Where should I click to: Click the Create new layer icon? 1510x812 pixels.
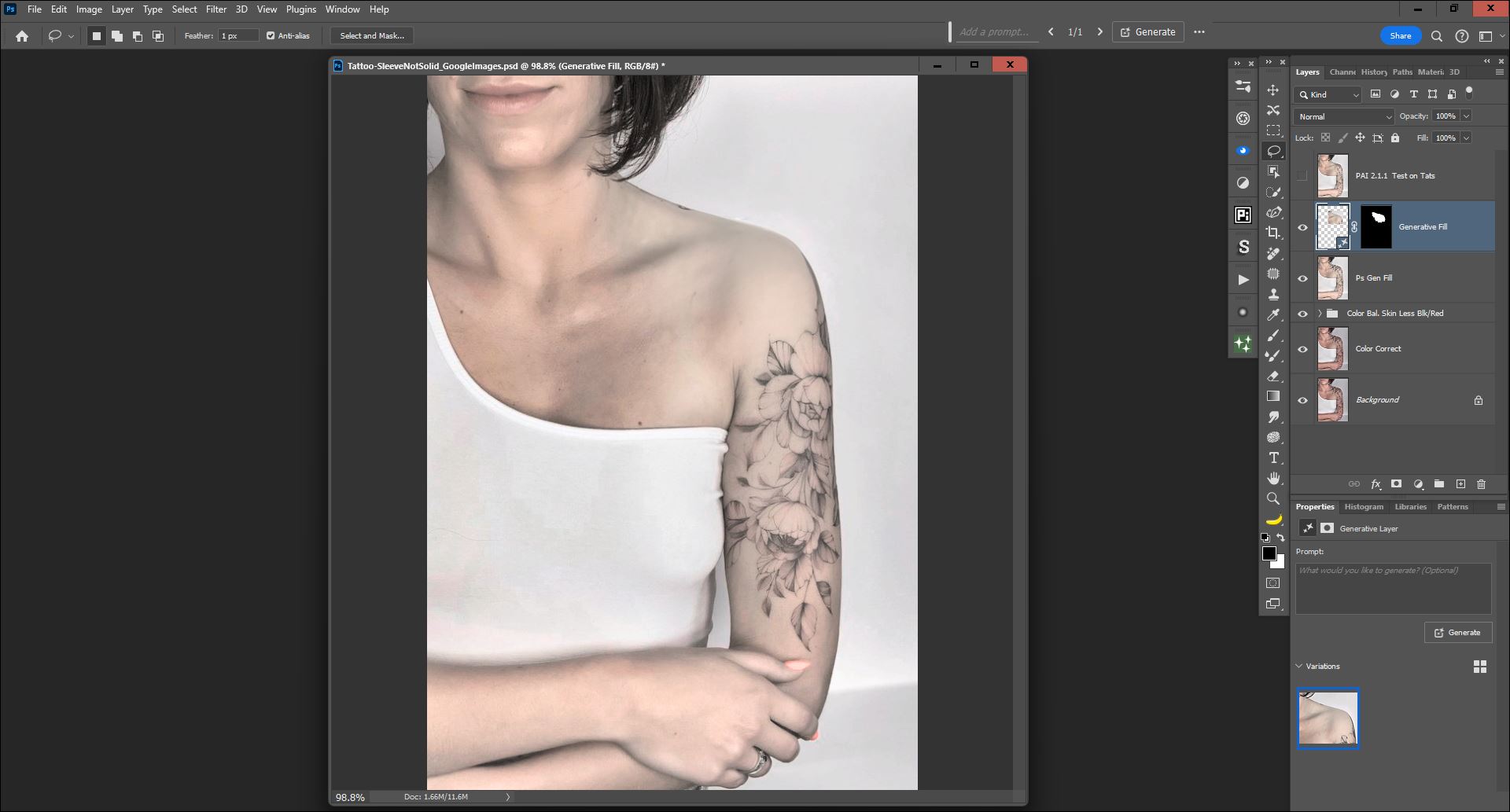(x=1460, y=484)
